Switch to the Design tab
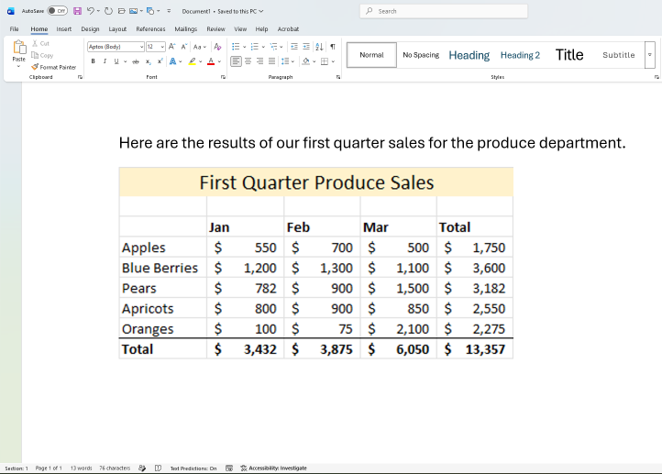 click(90, 29)
